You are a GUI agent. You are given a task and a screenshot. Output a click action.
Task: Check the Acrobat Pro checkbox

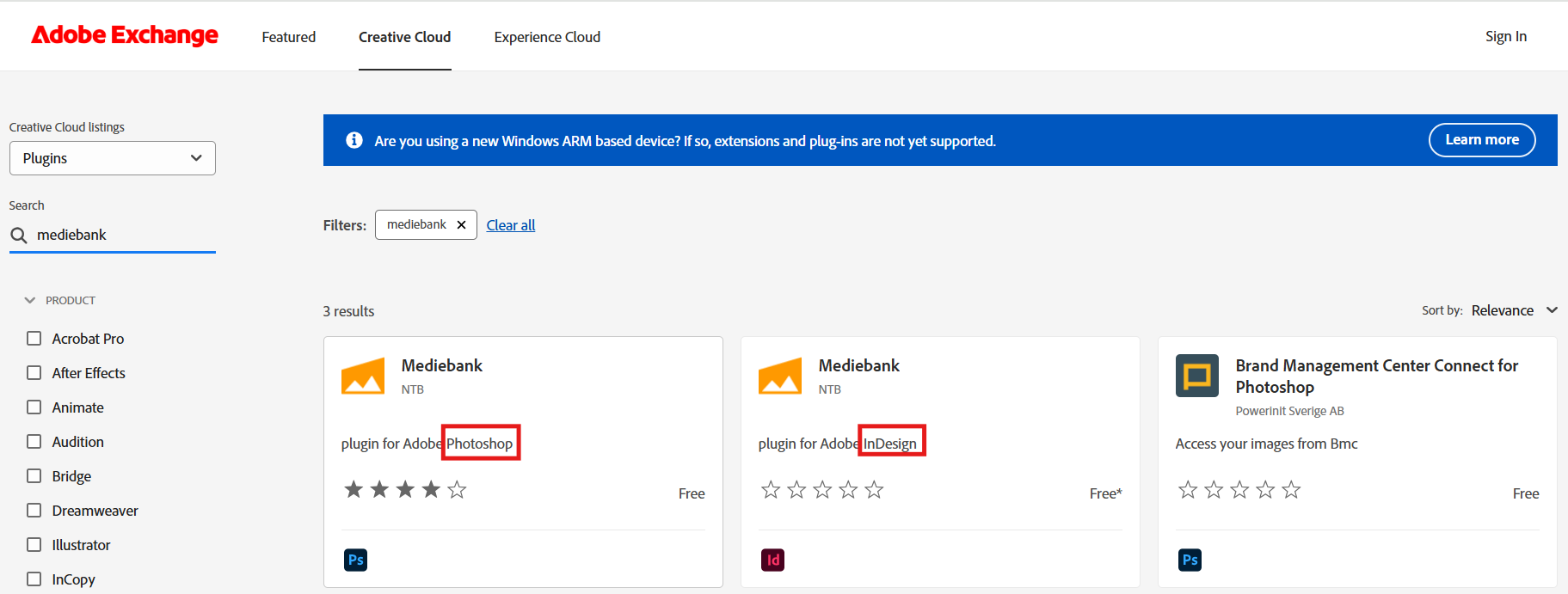(34, 339)
